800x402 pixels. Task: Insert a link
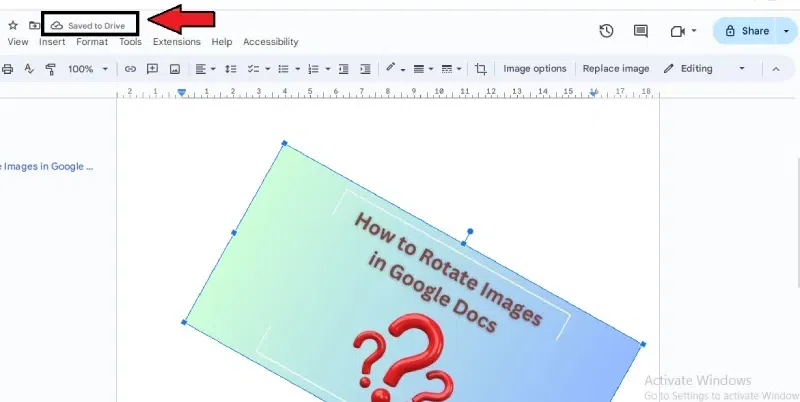130,69
